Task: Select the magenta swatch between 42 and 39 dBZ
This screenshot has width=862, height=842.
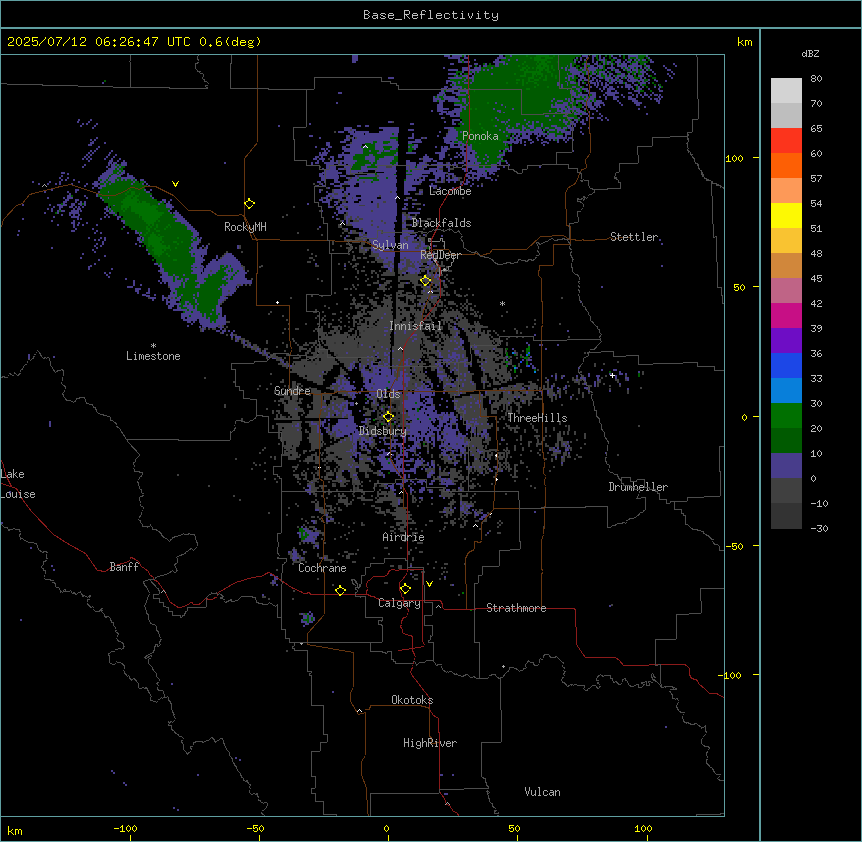Action: 786,315
